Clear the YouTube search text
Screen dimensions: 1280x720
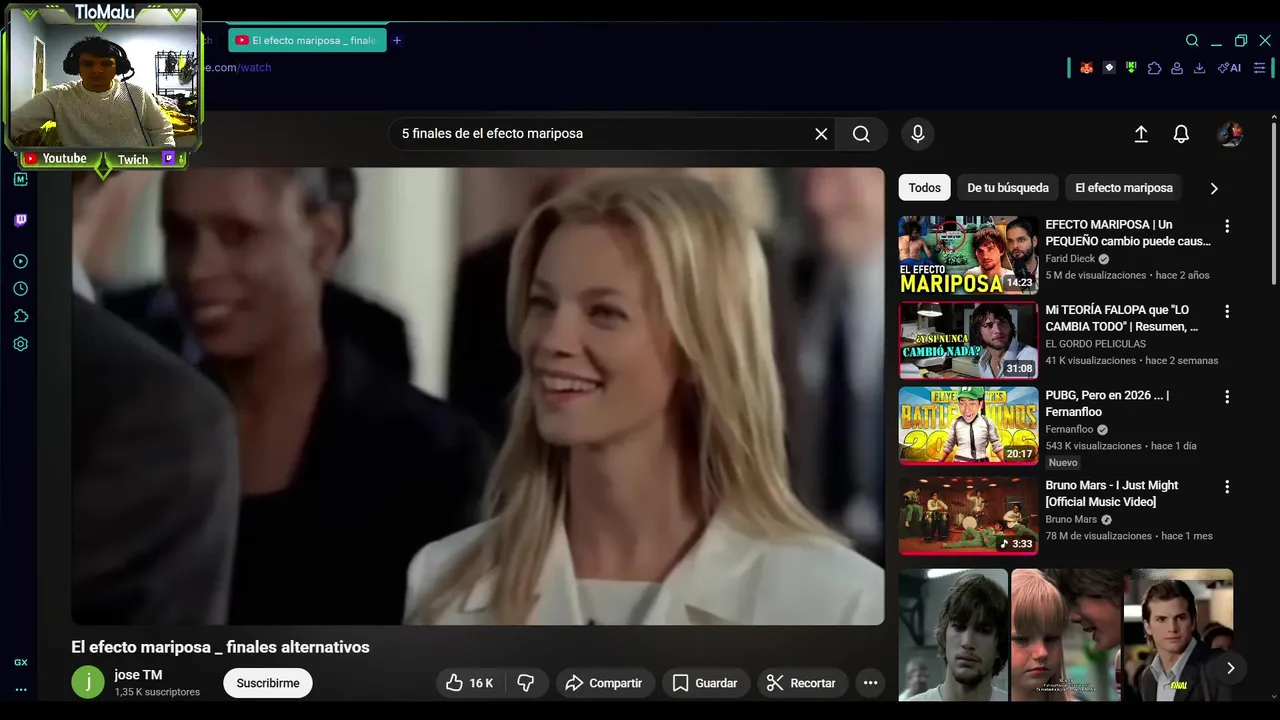[821, 134]
